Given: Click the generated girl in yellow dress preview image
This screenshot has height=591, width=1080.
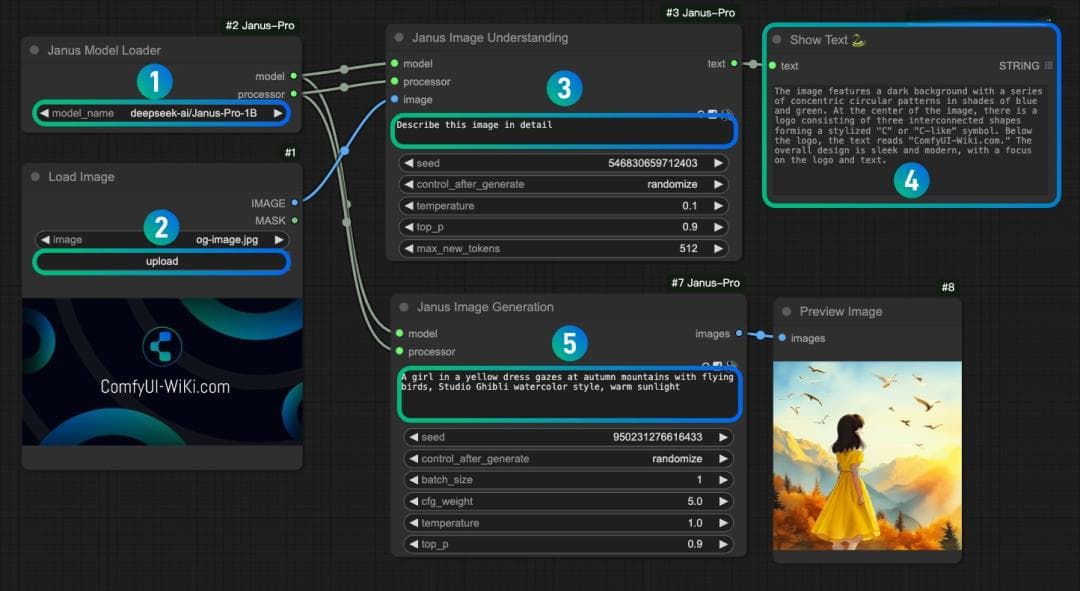Looking at the screenshot, I should pos(867,456).
